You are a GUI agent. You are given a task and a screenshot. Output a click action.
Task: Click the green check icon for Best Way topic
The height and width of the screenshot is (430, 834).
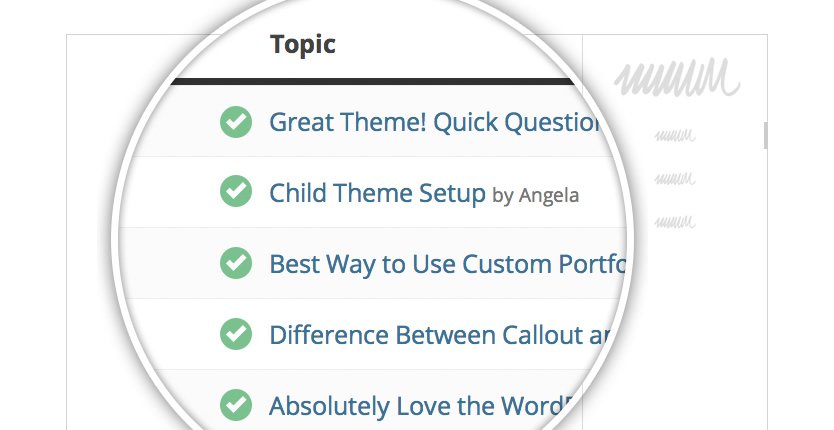click(x=235, y=263)
